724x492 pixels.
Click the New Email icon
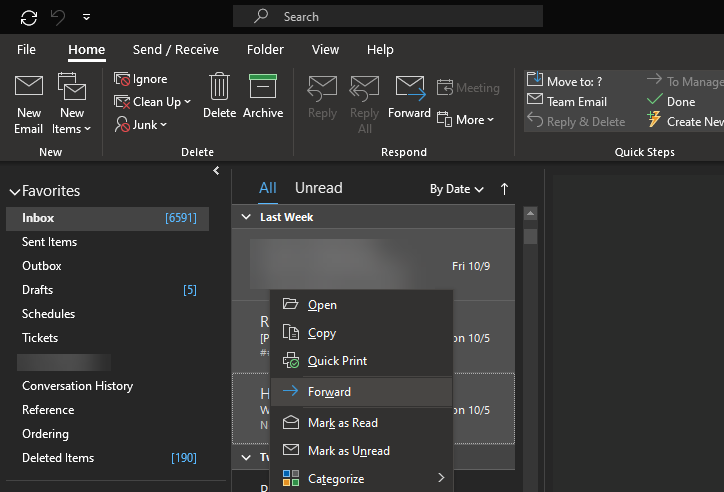(x=28, y=88)
